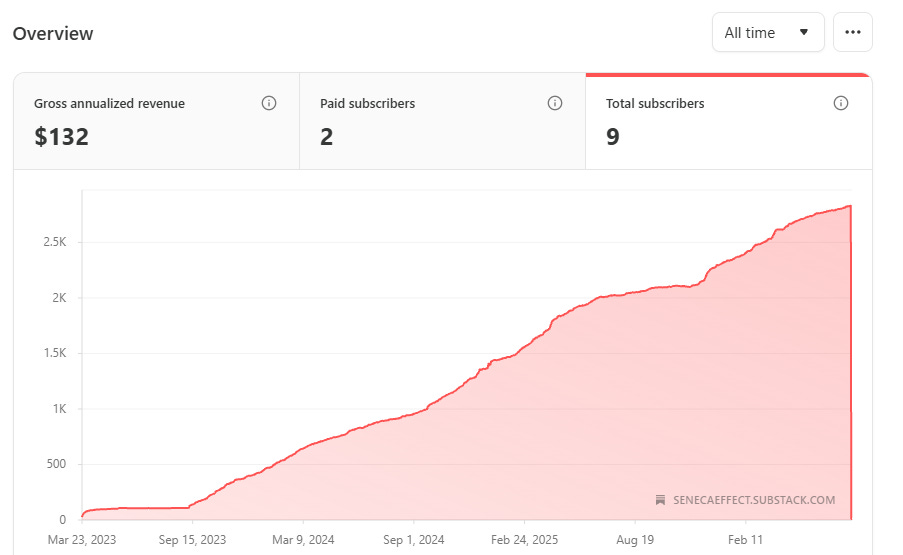
Task: Click the $132 revenue value
Action: point(62,137)
